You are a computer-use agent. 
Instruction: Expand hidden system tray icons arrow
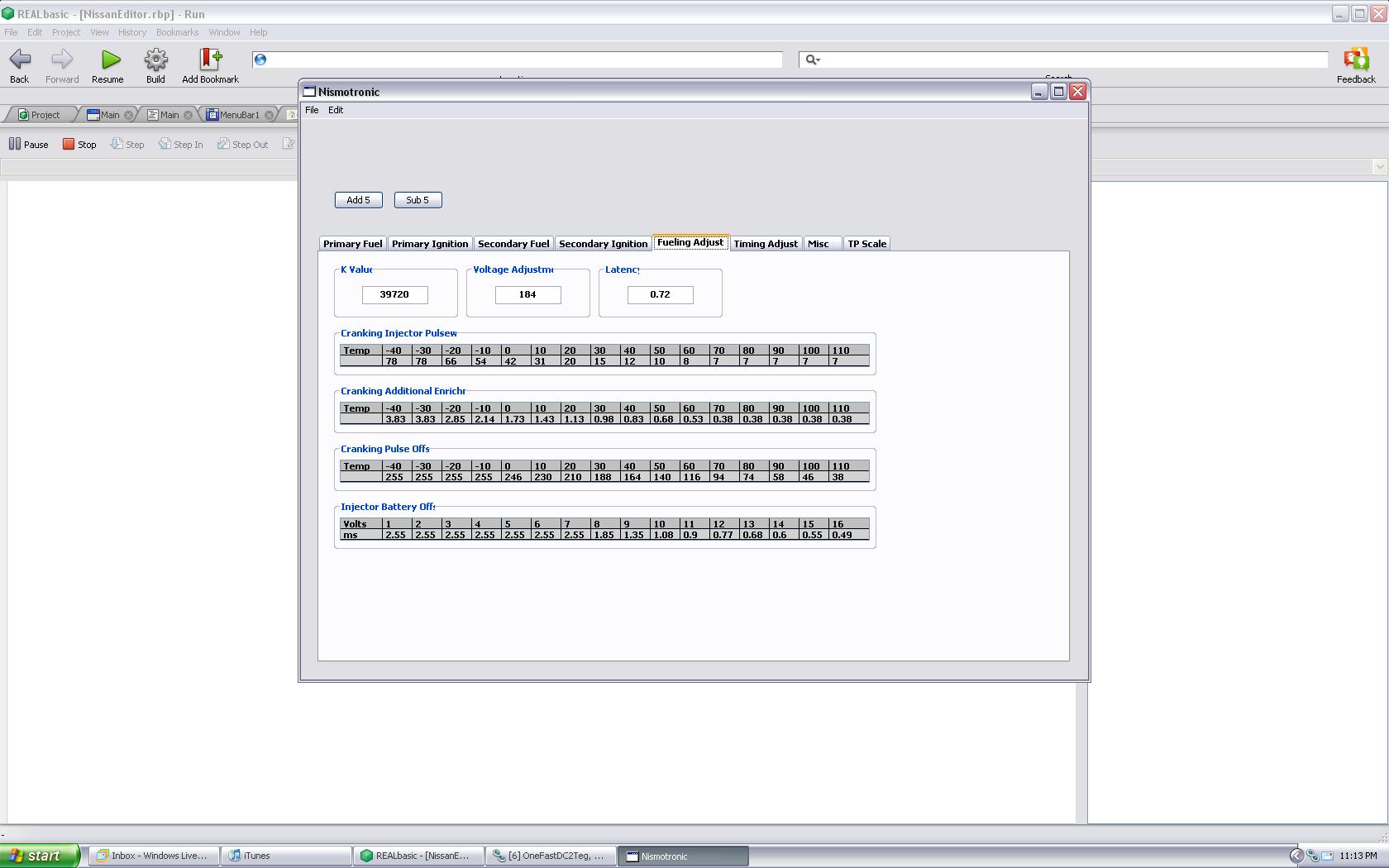1296,856
